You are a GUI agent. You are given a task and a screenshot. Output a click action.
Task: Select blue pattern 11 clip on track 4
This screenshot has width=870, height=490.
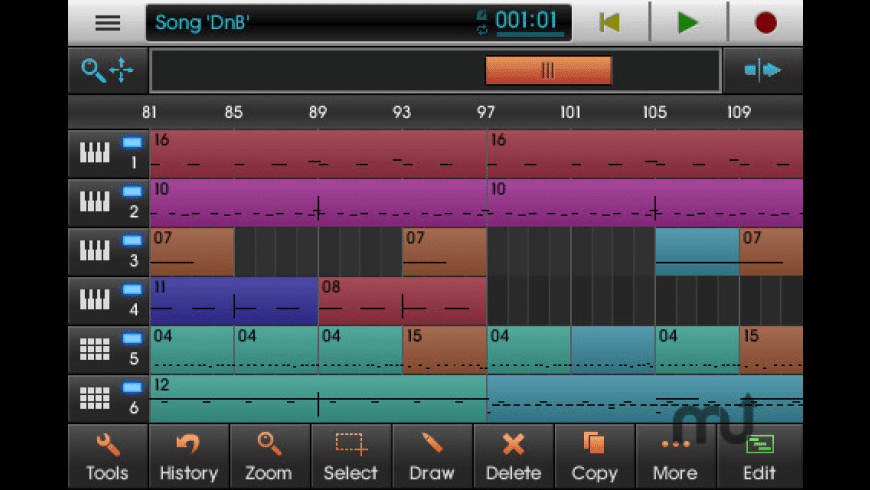pyautogui.click(x=234, y=301)
